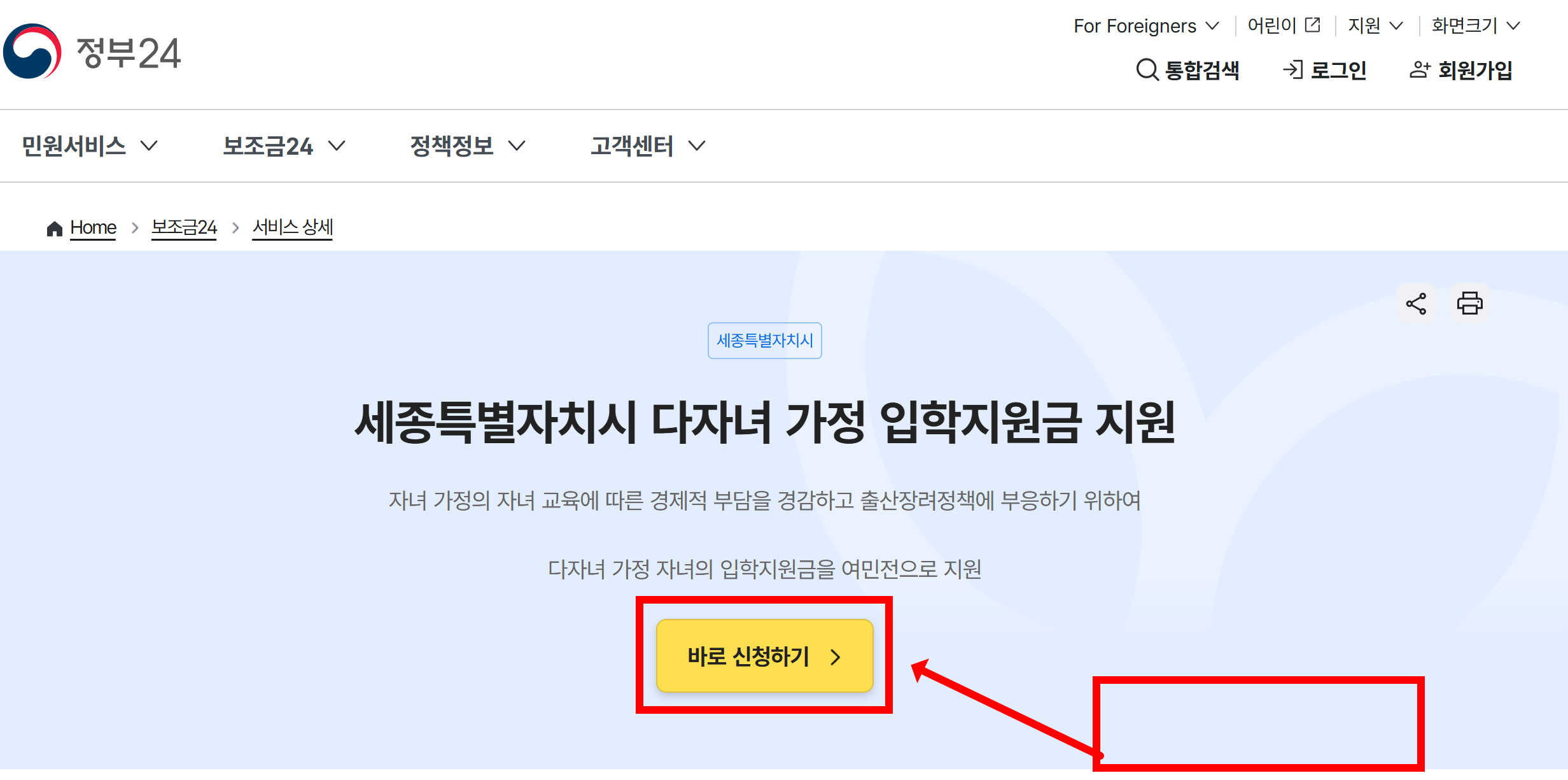Click the 정부24 logo
Viewport: 1568px width, 780px height.
[92, 52]
